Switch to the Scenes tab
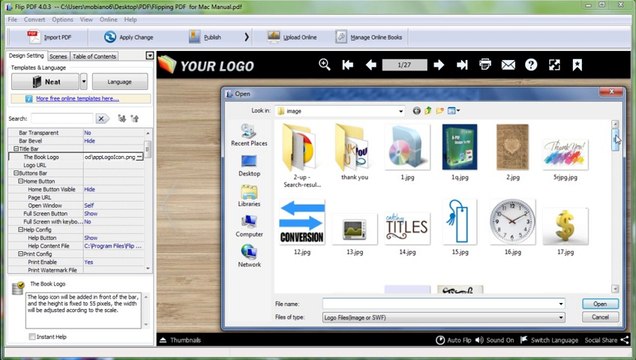 (58, 56)
